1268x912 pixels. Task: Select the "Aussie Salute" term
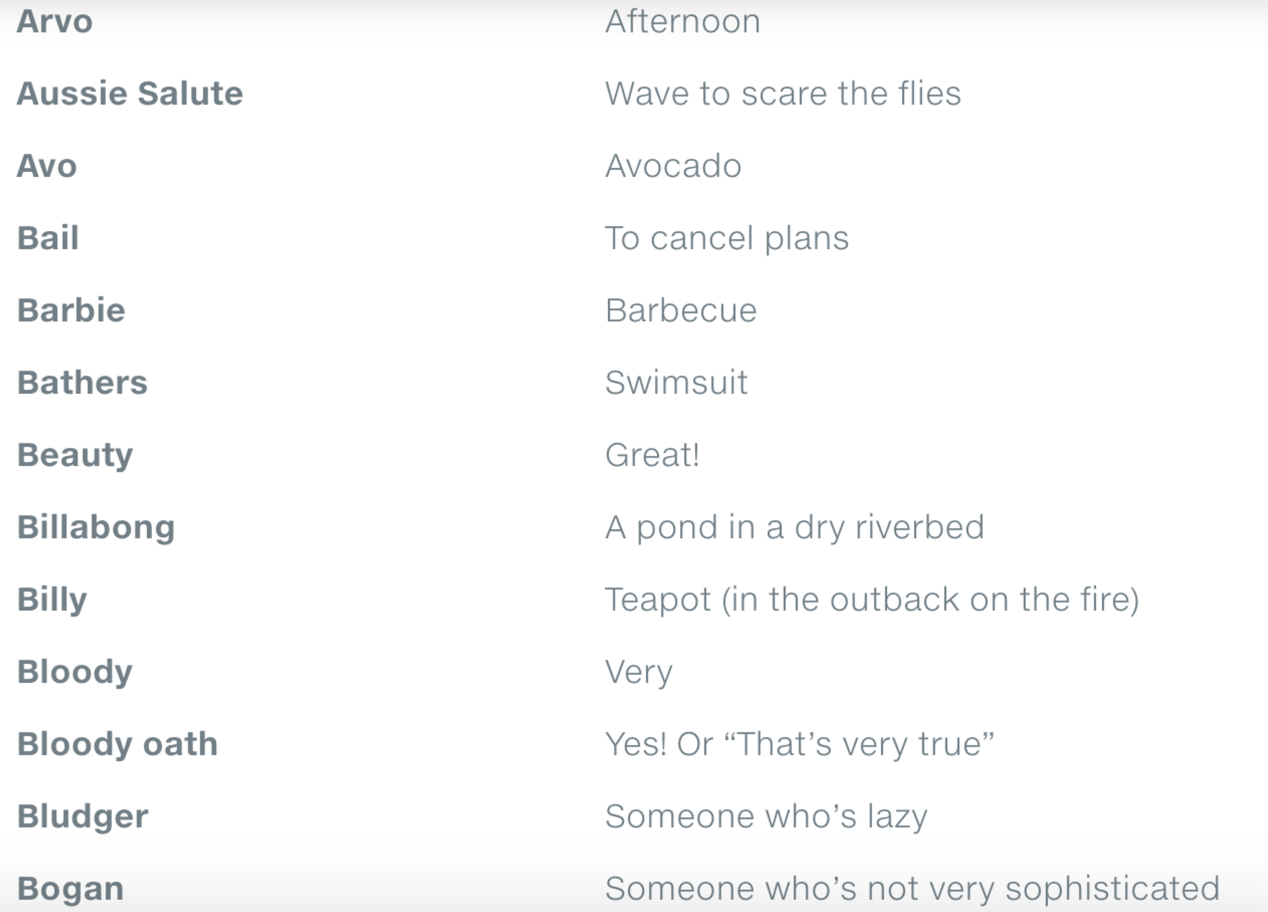point(130,93)
